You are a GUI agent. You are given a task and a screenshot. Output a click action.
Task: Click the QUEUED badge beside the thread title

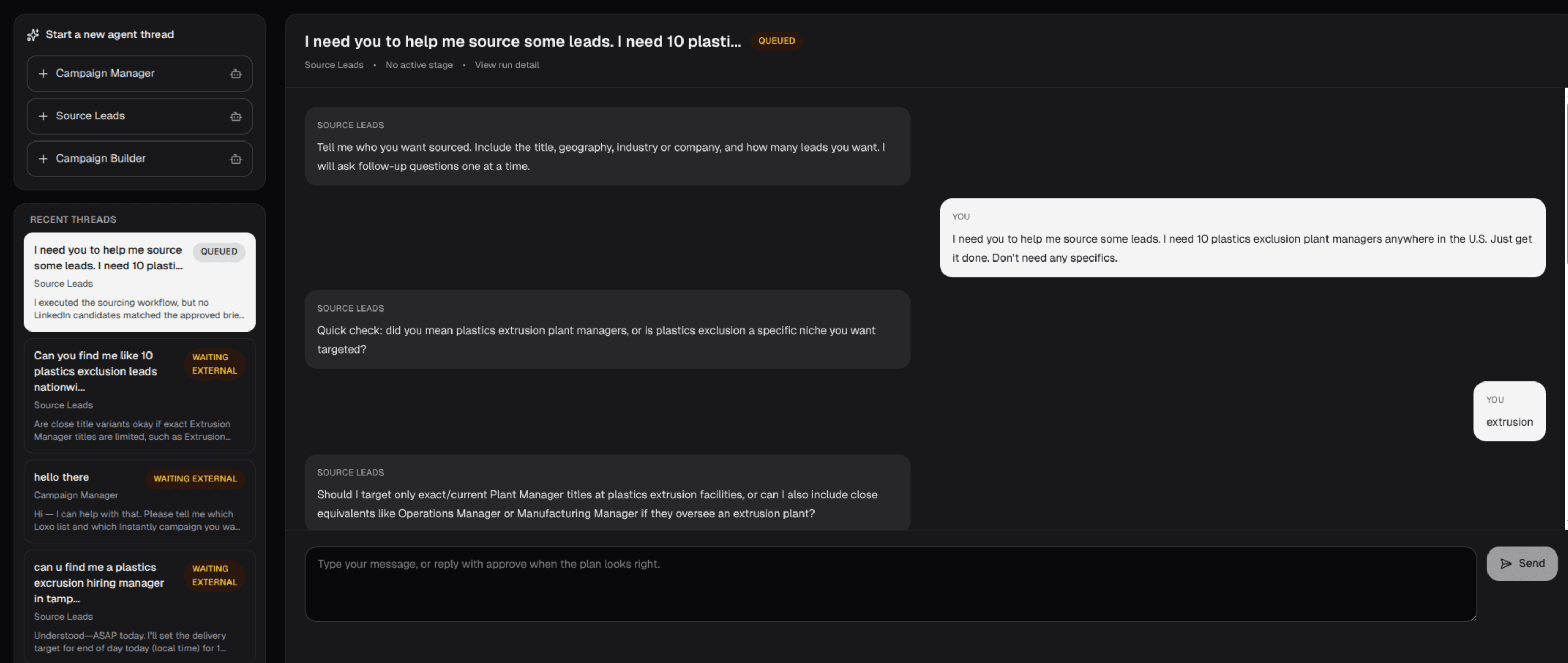(x=777, y=41)
